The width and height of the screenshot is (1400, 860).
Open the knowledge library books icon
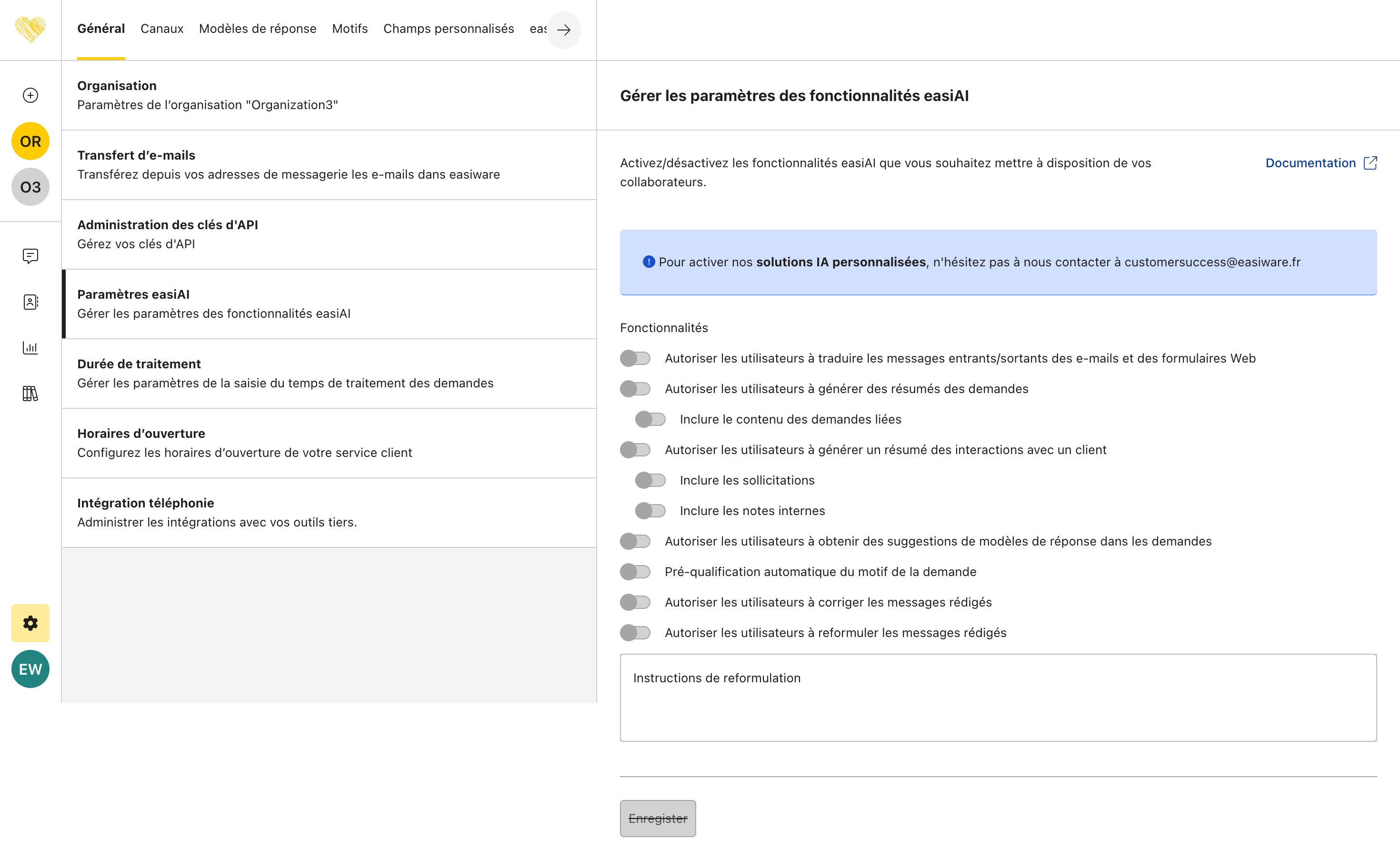[30, 394]
